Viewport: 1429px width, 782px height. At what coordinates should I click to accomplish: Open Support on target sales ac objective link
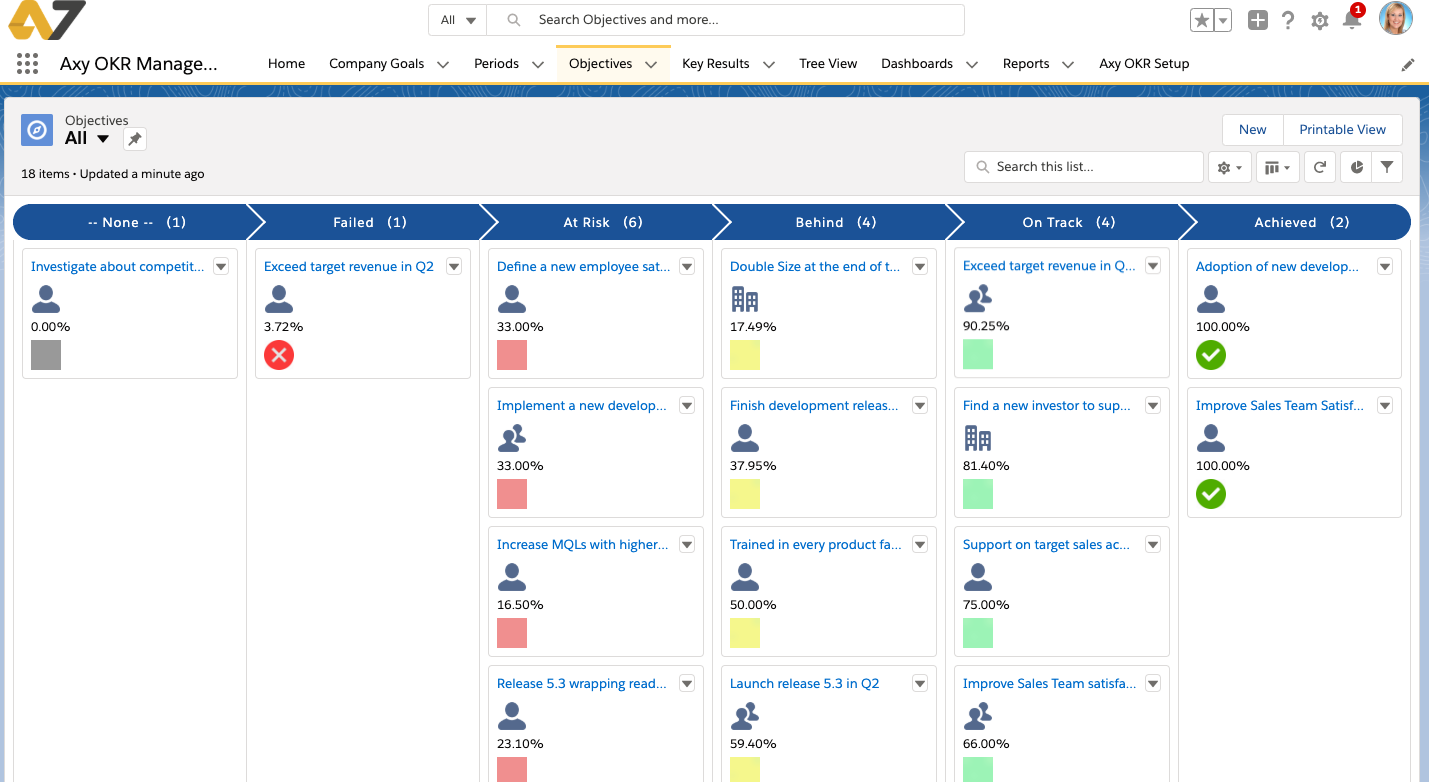click(x=1047, y=545)
